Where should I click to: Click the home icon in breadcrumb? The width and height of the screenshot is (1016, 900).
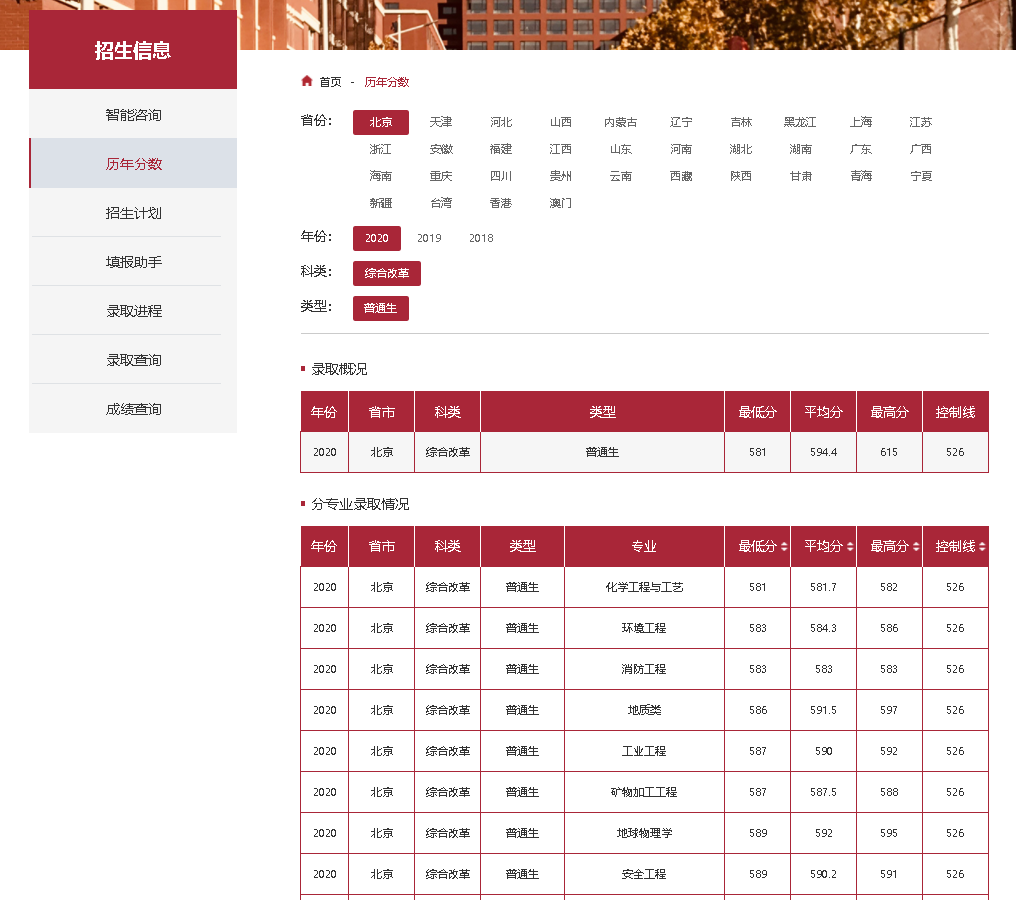tap(307, 82)
